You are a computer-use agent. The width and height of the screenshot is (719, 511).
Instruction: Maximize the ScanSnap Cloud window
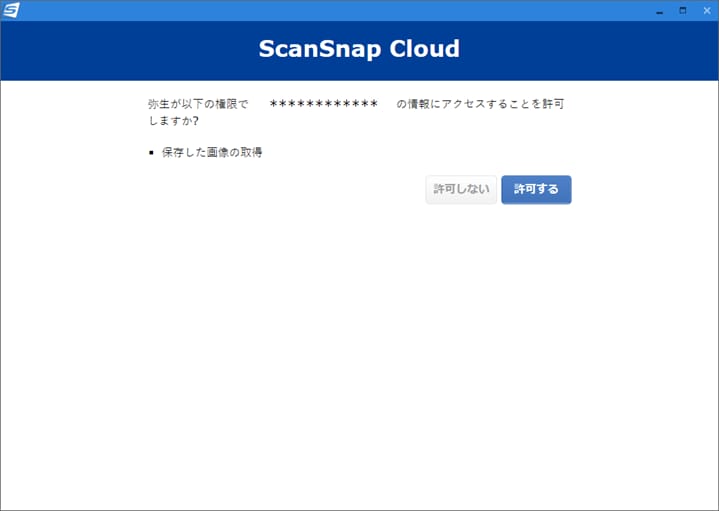[683, 11]
